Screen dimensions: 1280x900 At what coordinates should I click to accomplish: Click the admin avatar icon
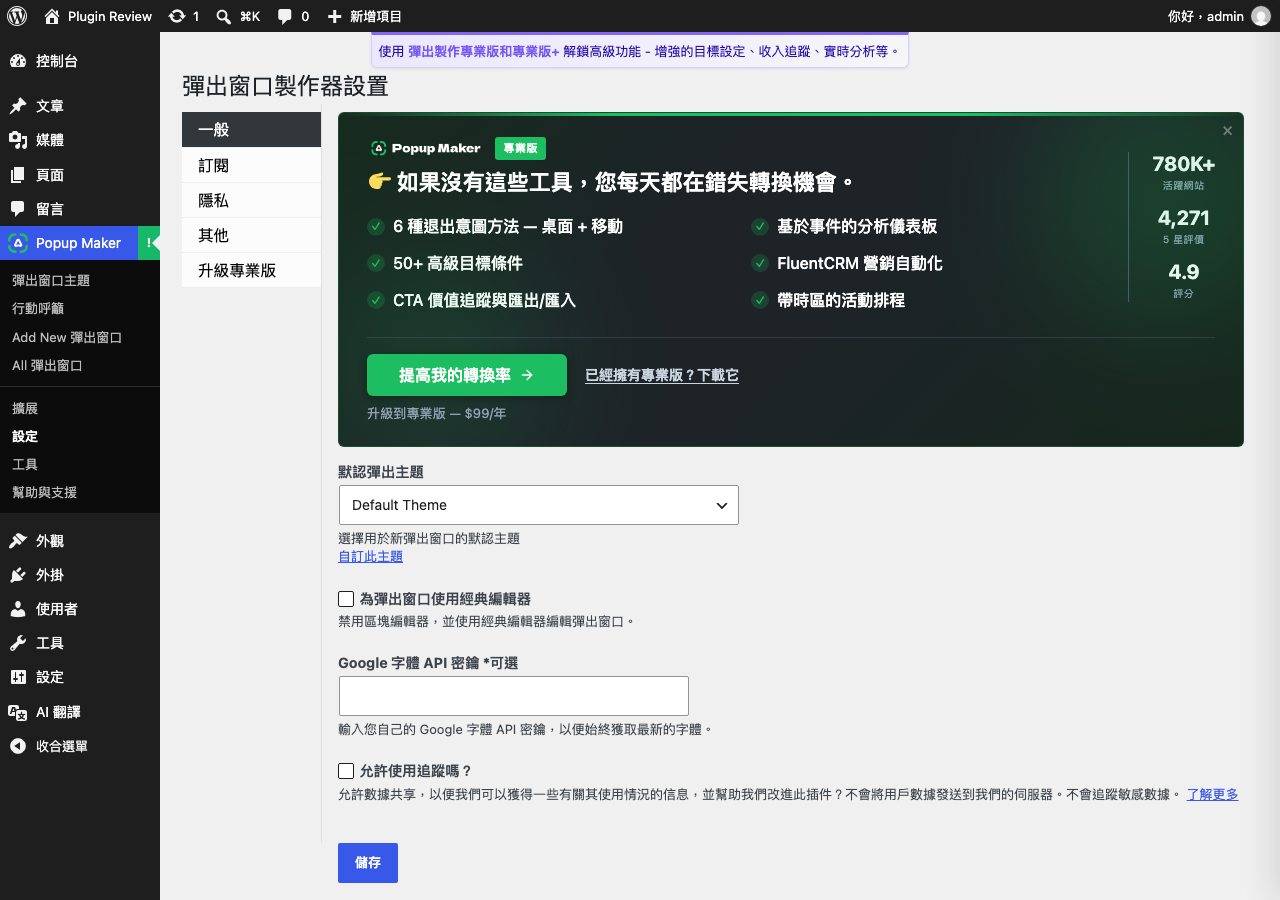click(x=1261, y=16)
